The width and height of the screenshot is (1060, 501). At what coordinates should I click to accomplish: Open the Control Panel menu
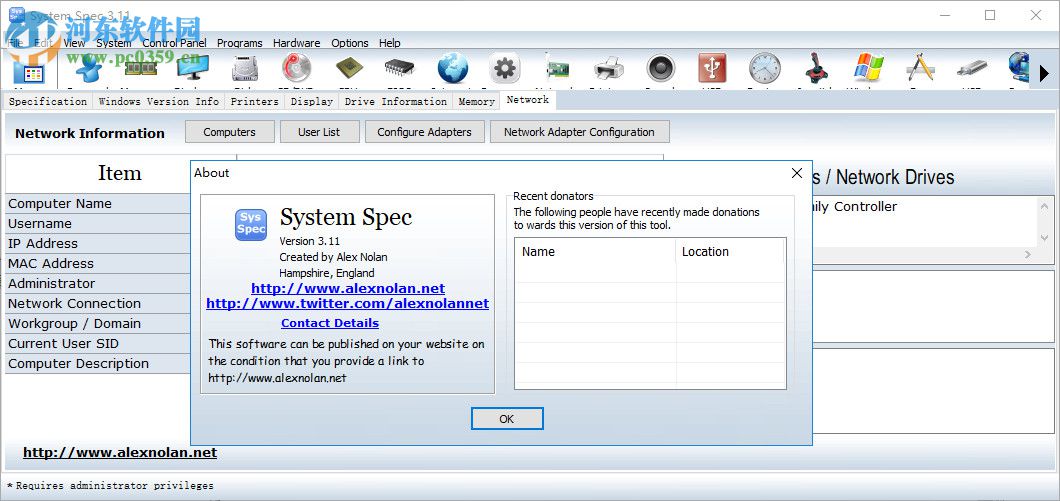click(174, 43)
